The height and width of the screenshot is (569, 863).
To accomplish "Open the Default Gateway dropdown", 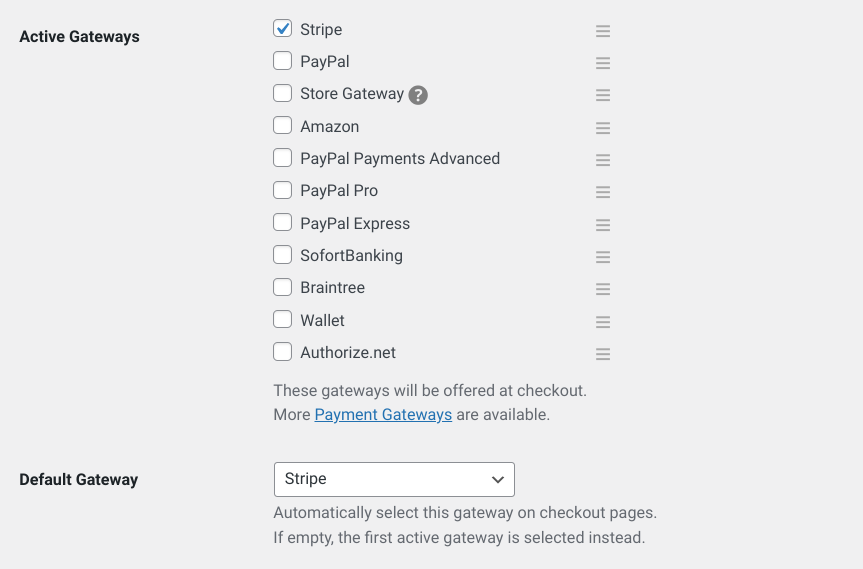I will click(x=394, y=479).
